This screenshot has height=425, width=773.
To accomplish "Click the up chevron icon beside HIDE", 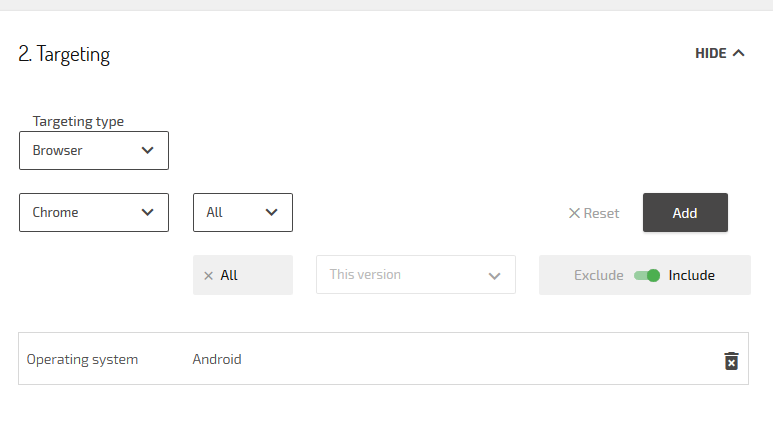I will (739, 53).
